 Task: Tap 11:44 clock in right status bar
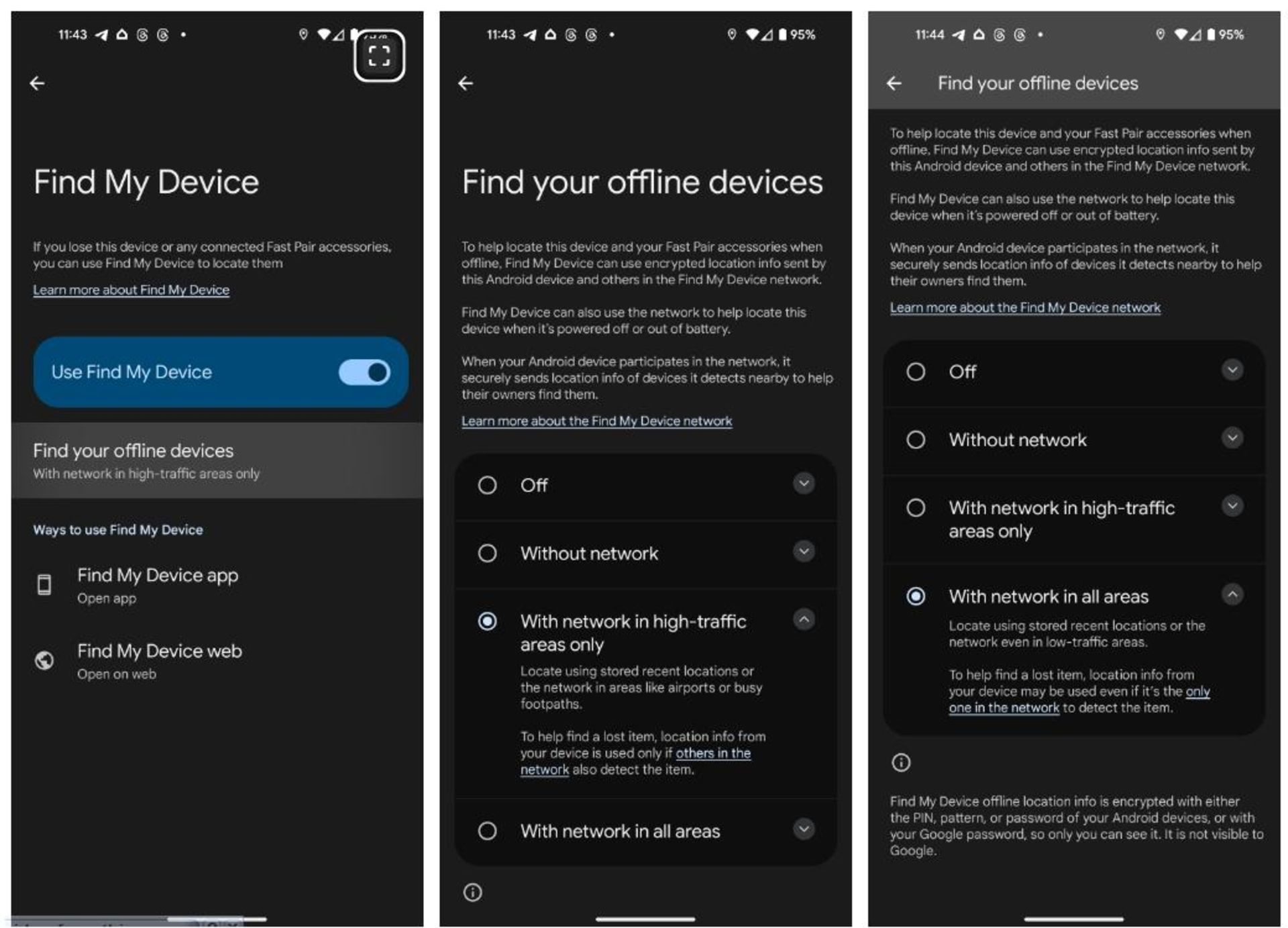point(929,34)
